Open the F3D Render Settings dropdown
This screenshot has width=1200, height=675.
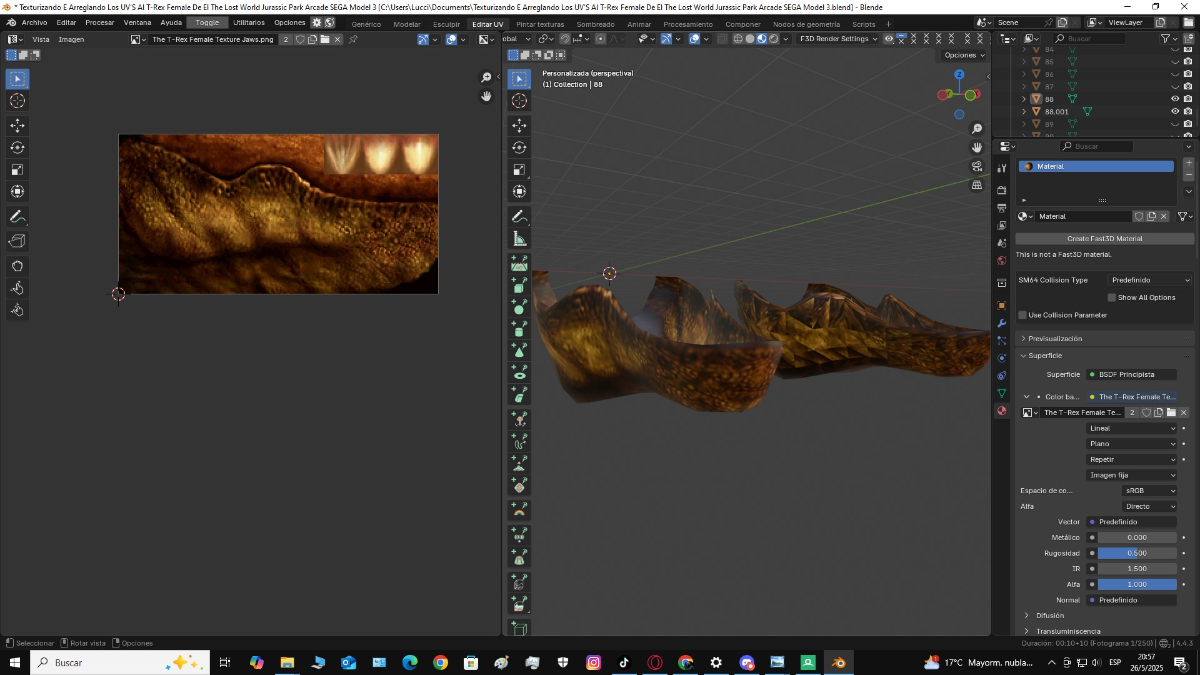click(838, 39)
